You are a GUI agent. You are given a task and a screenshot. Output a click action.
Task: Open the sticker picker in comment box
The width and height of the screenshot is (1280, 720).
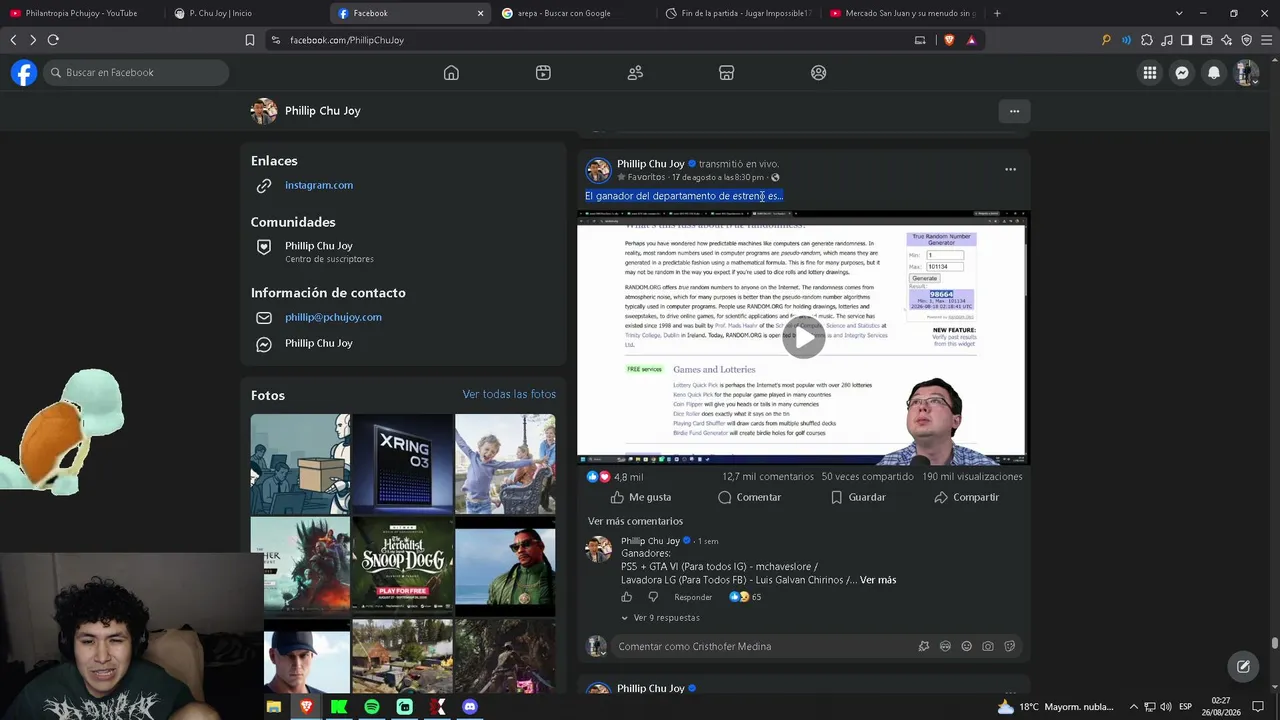pos(1009,647)
